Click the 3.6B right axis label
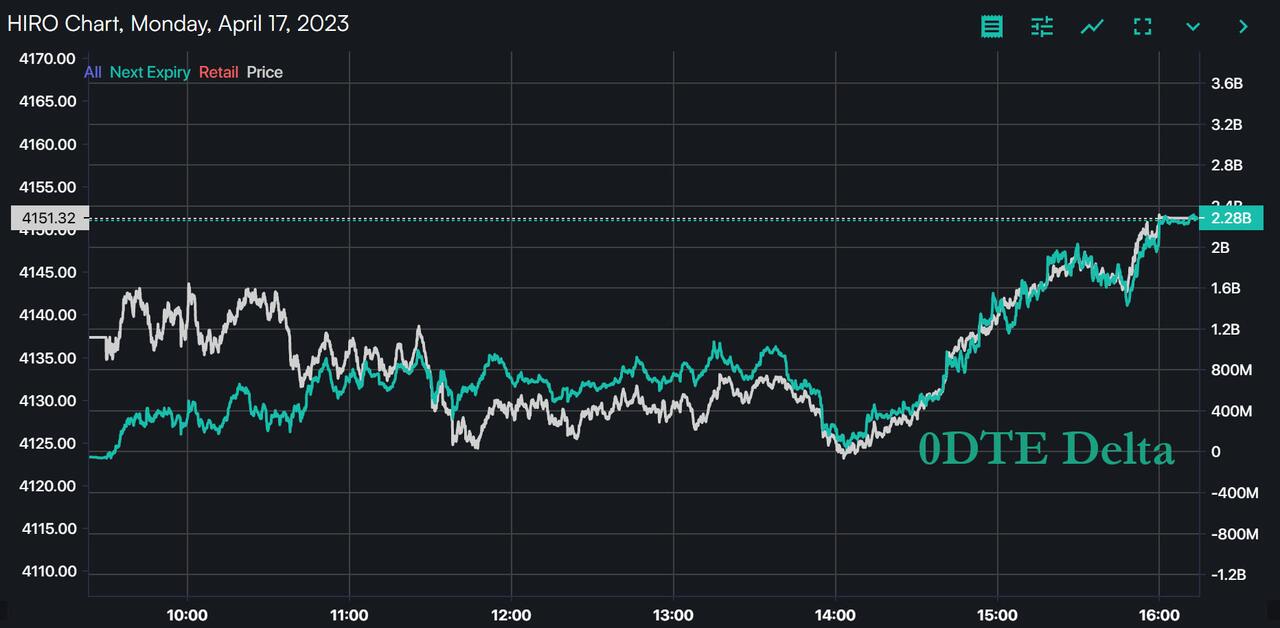Image resolution: width=1280 pixels, height=628 pixels. [1227, 83]
